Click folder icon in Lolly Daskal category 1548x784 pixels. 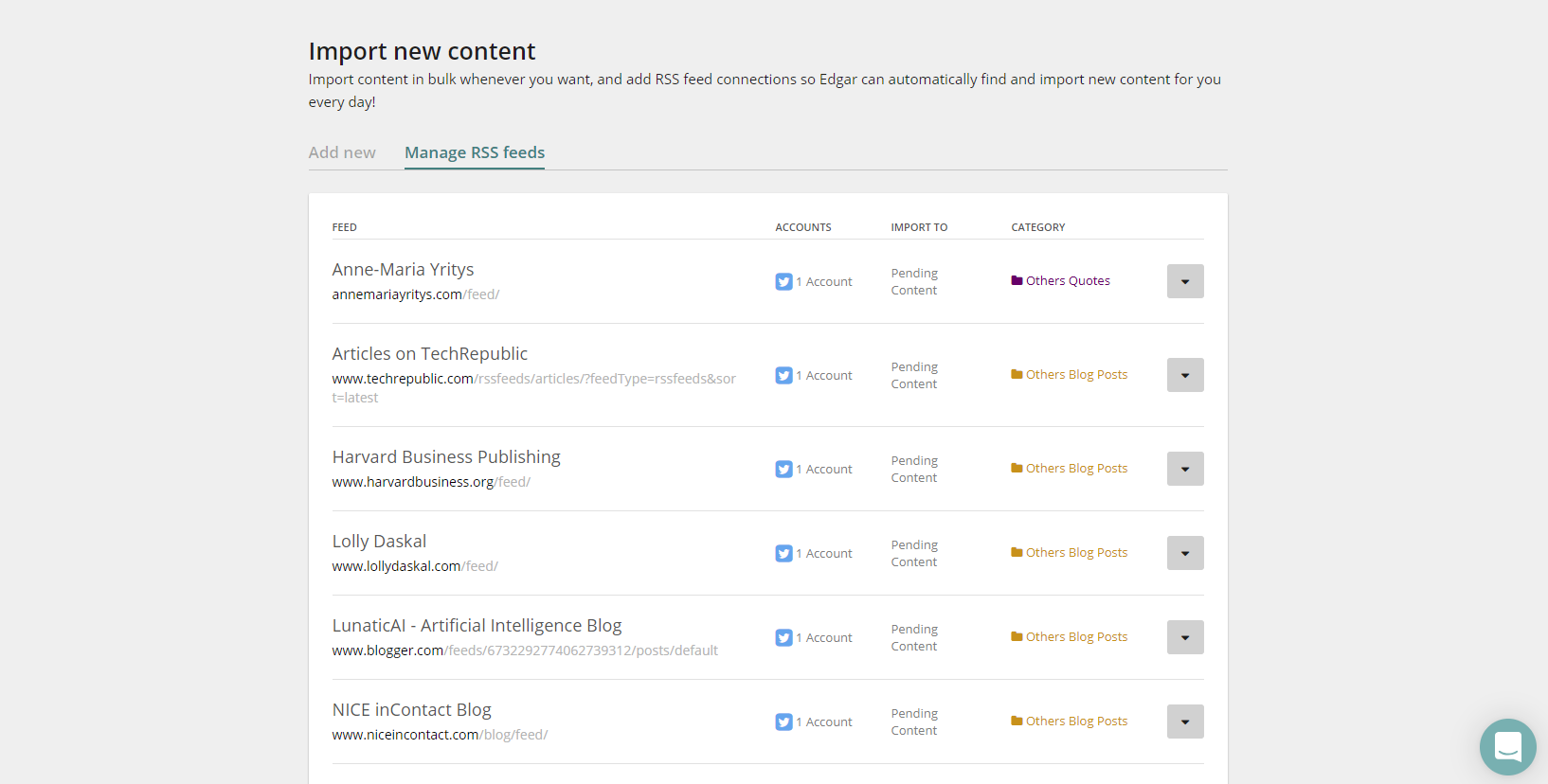pos(1017,552)
